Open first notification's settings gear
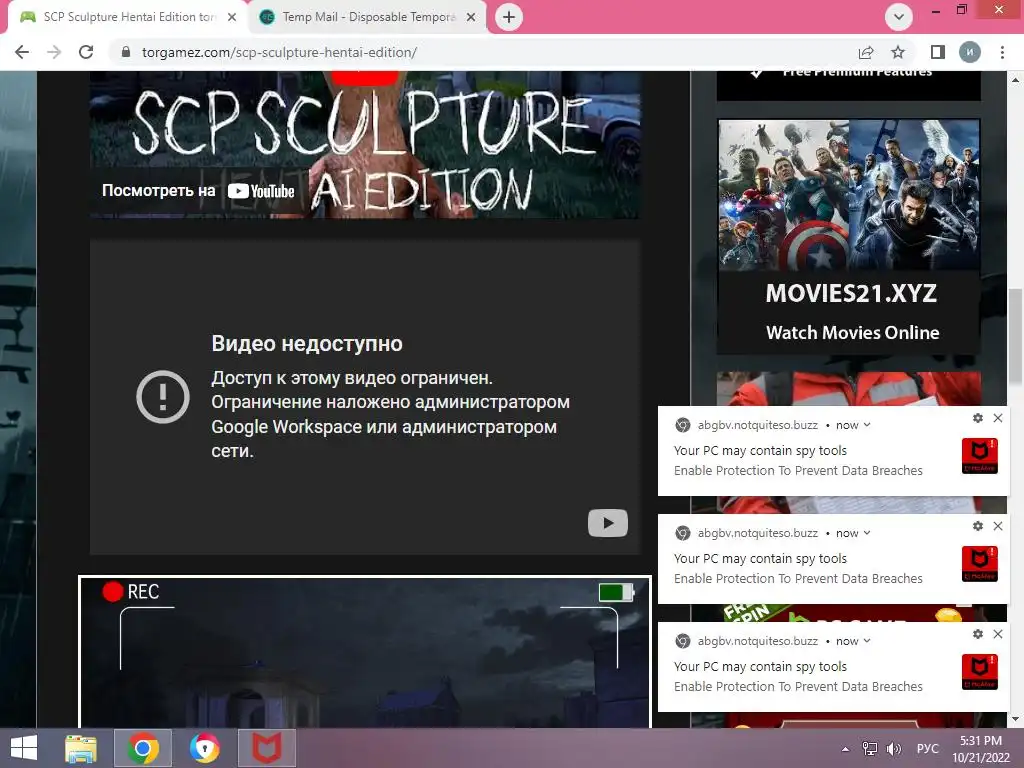Image resolution: width=1024 pixels, height=768 pixels. point(978,418)
